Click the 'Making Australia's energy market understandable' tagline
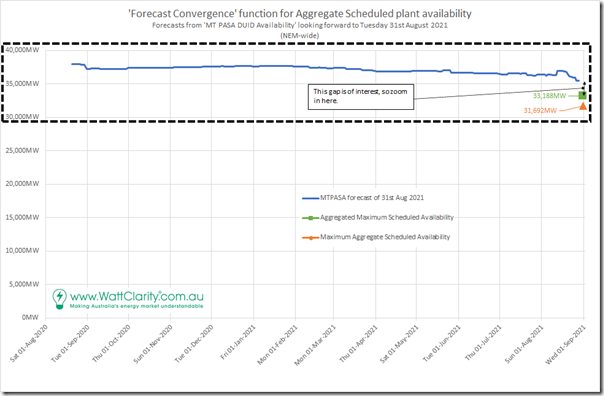604x396 pixels. [136, 306]
